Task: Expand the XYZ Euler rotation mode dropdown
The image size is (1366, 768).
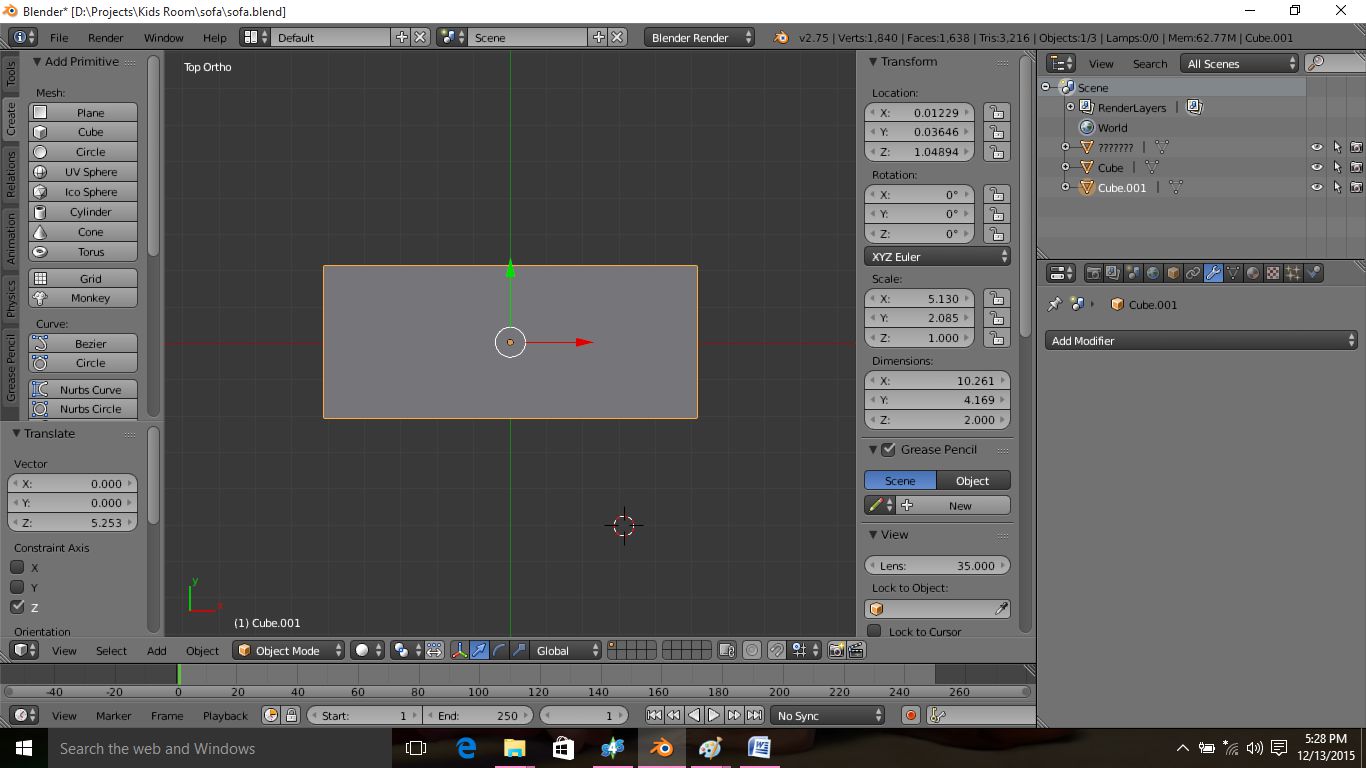Action: (938, 257)
